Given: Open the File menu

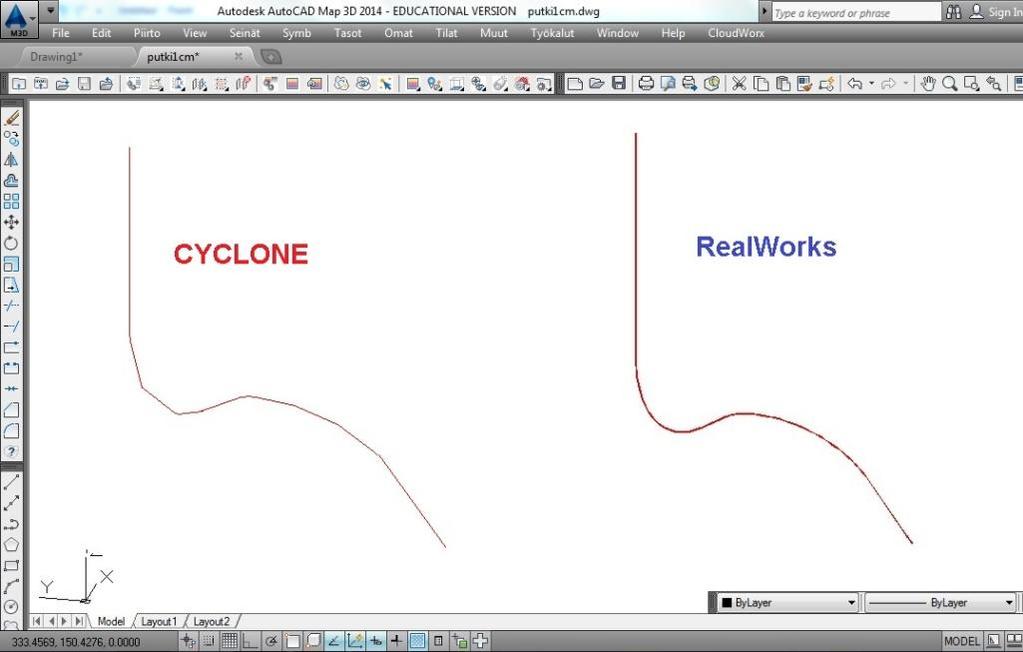Looking at the screenshot, I should coord(61,33).
